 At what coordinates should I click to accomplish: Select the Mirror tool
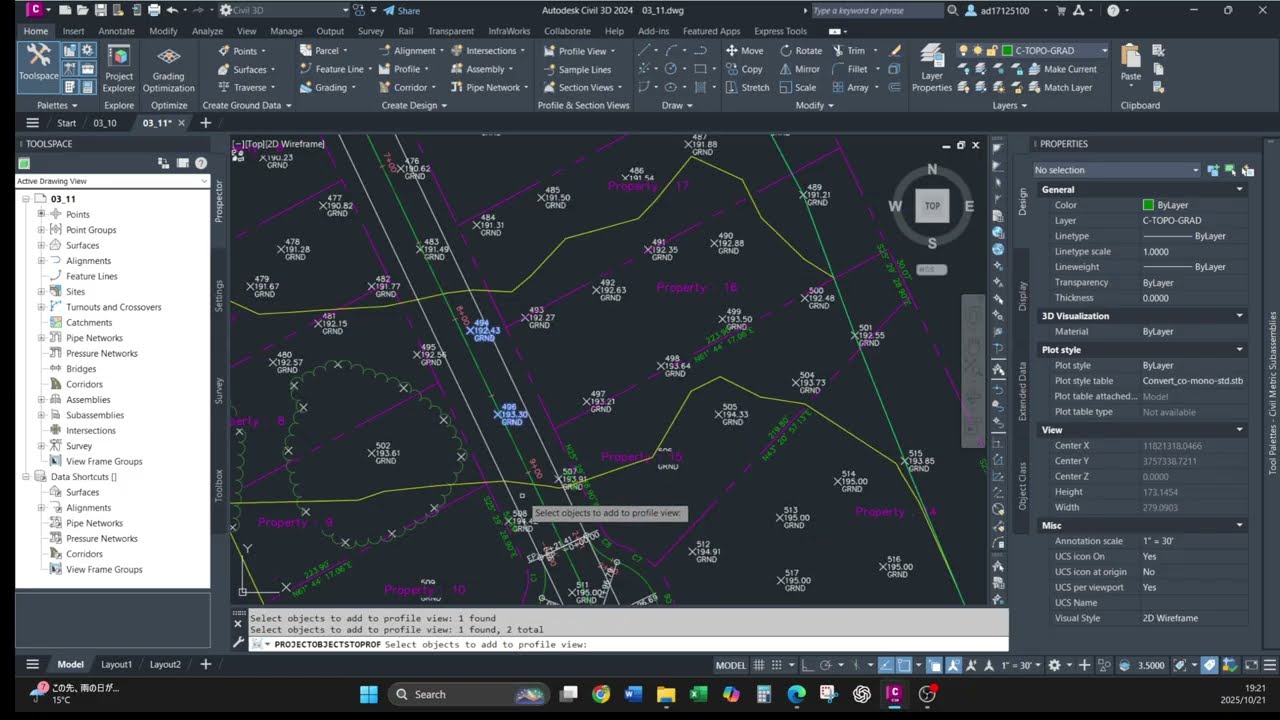click(800, 69)
